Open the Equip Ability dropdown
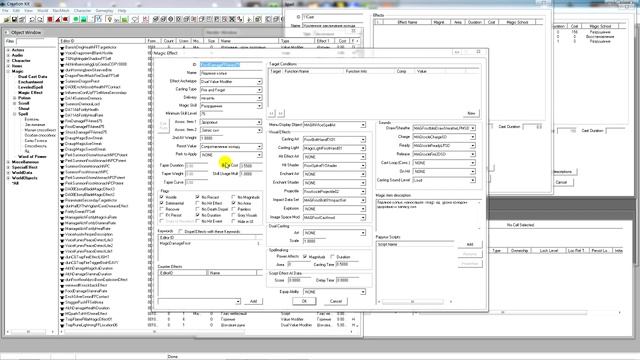 click(x=363, y=292)
